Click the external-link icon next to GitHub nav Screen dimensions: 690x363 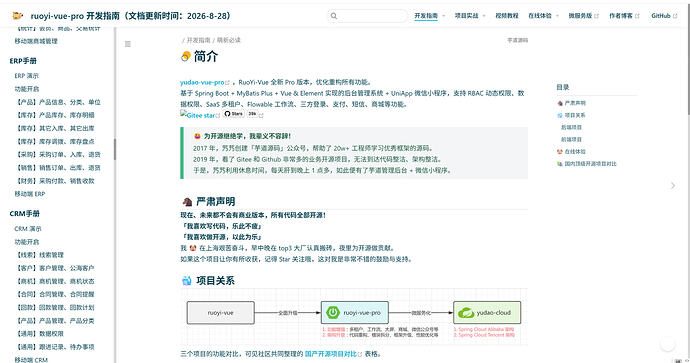pos(675,16)
